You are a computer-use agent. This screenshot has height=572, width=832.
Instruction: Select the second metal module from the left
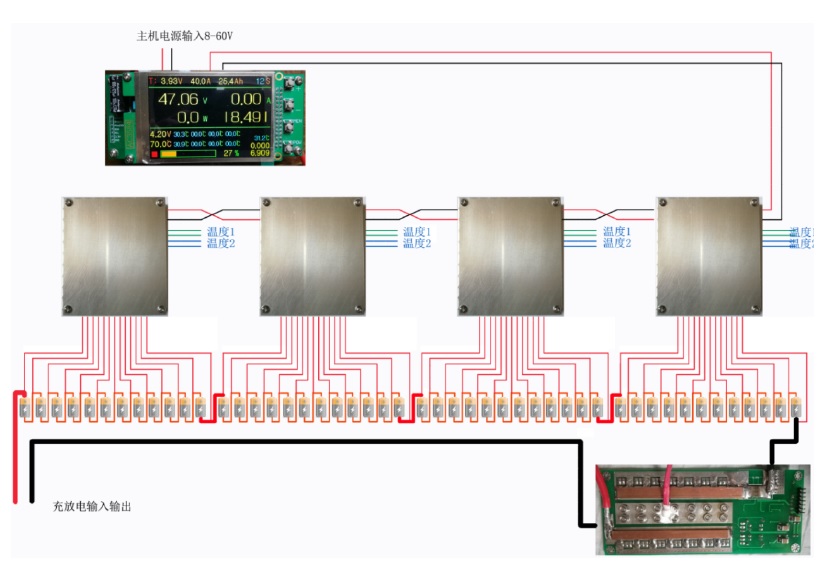pos(311,256)
